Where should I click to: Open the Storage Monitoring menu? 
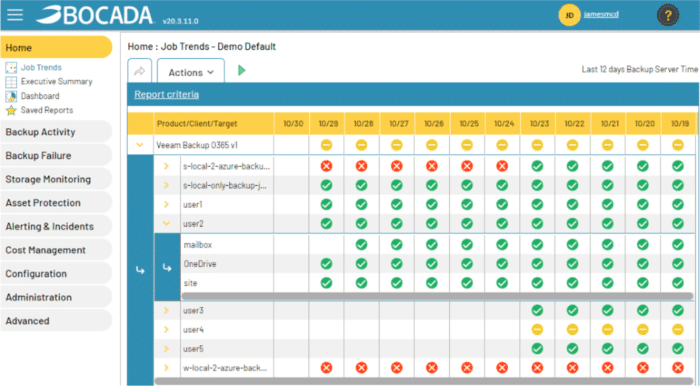pos(56,179)
